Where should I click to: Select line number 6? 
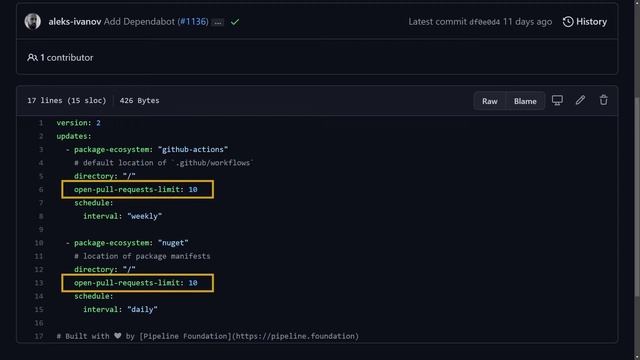pyautogui.click(x=41, y=189)
